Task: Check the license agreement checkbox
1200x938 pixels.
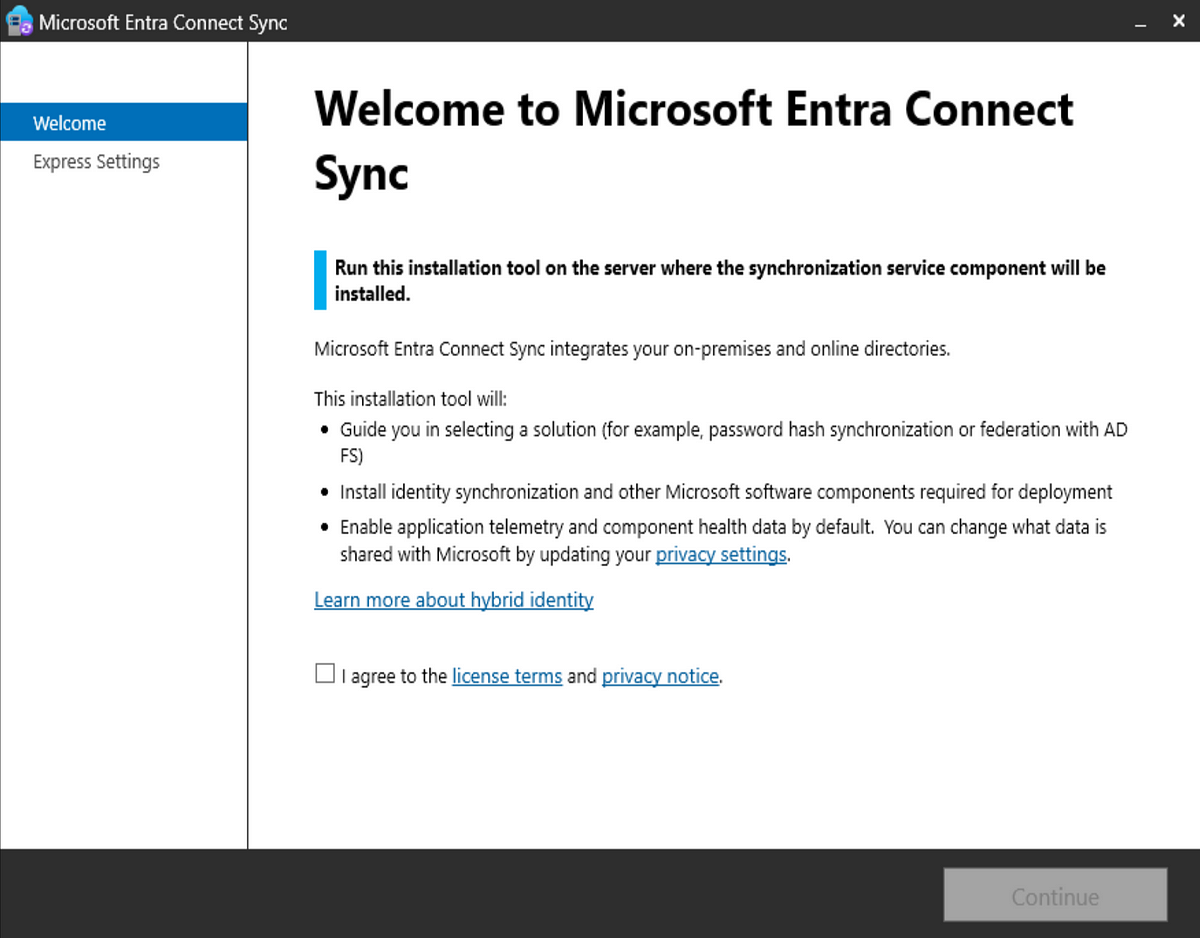Action: [x=324, y=673]
